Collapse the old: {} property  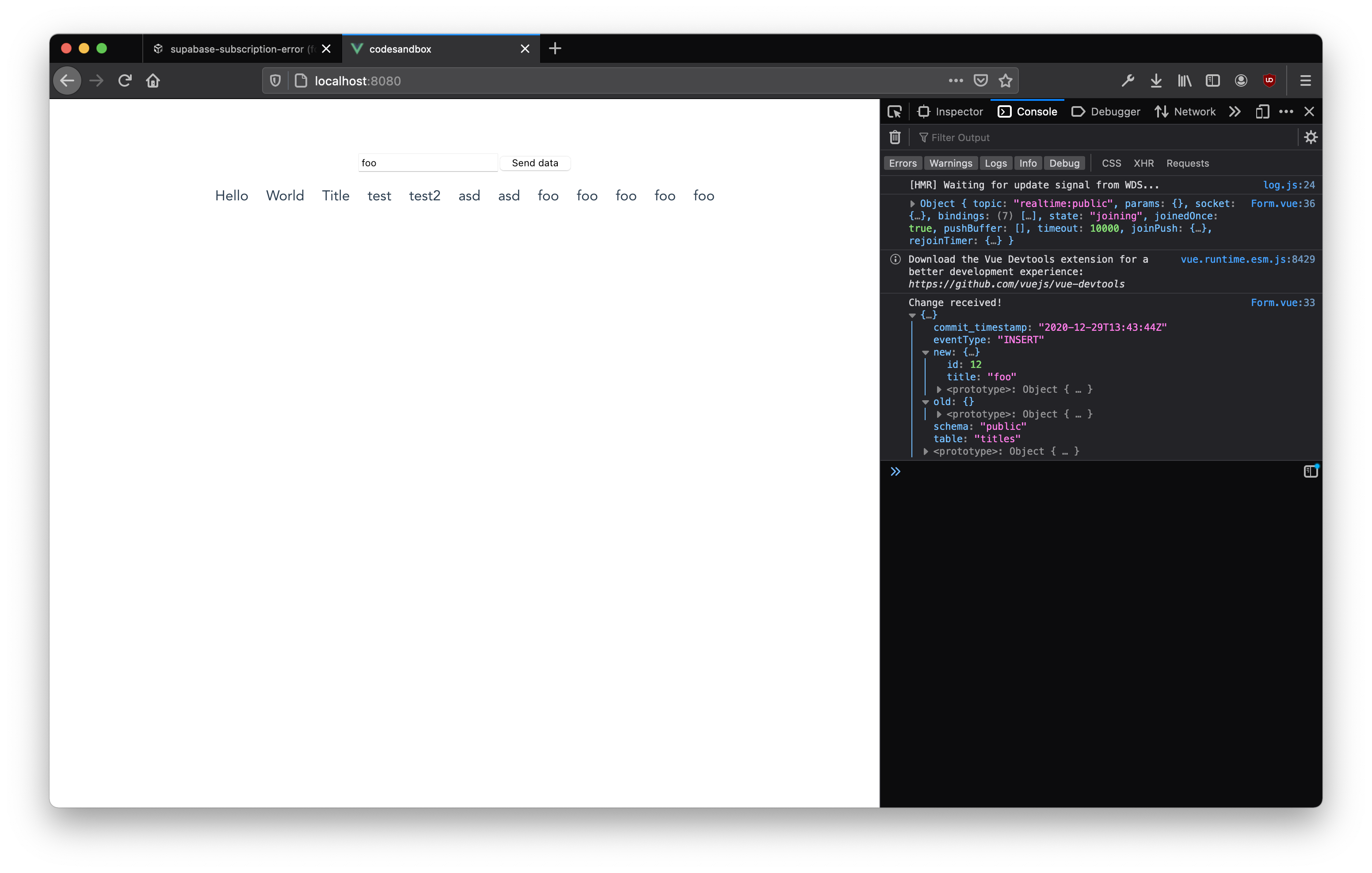(925, 402)
